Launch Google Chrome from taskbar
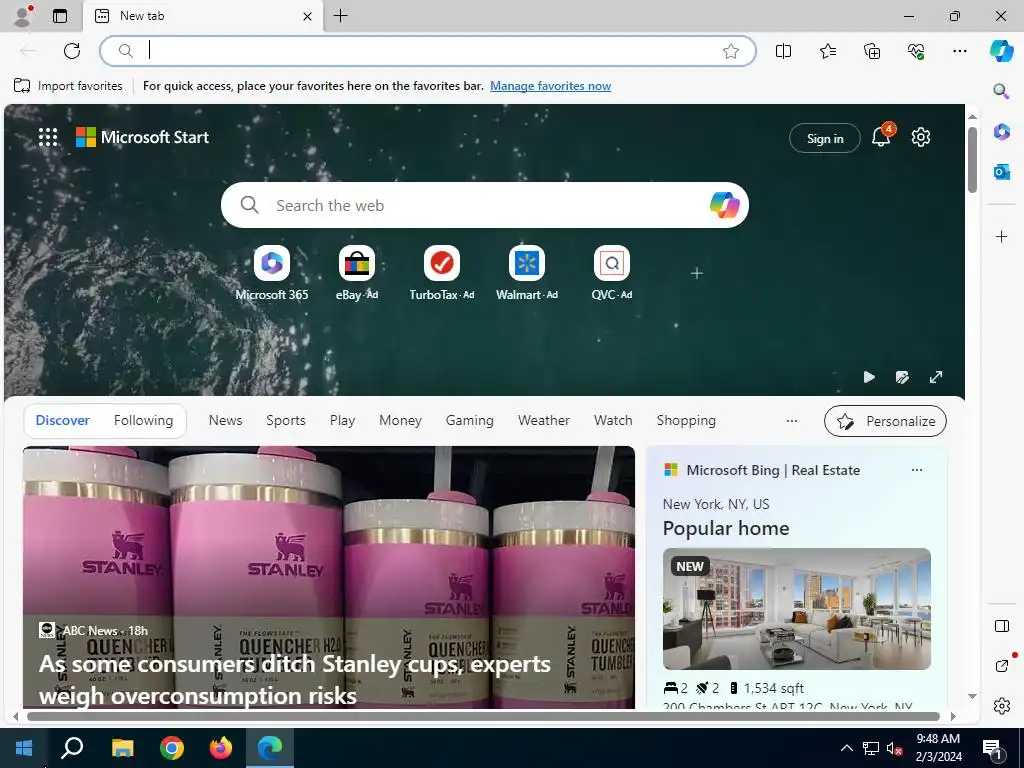This screenshot has height=768, width=1024. coord(172,748)
